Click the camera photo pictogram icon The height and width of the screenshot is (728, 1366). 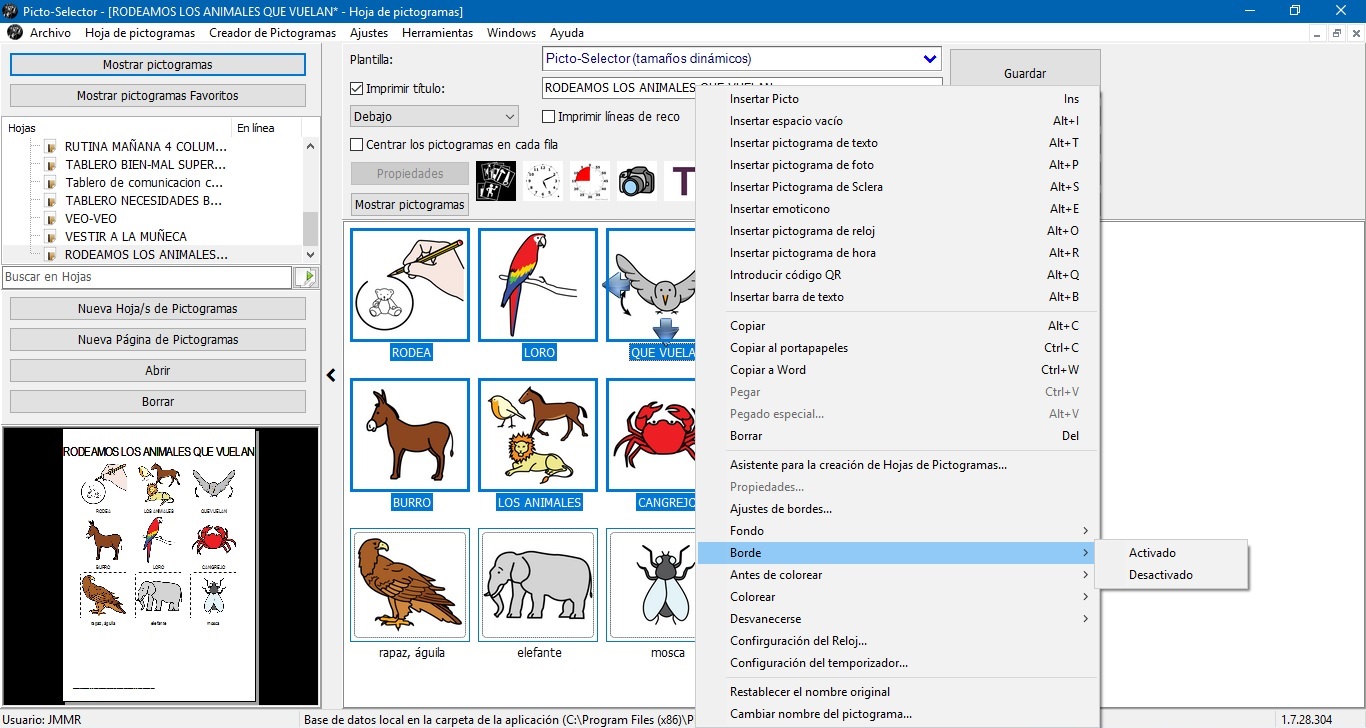click(636, 181)
